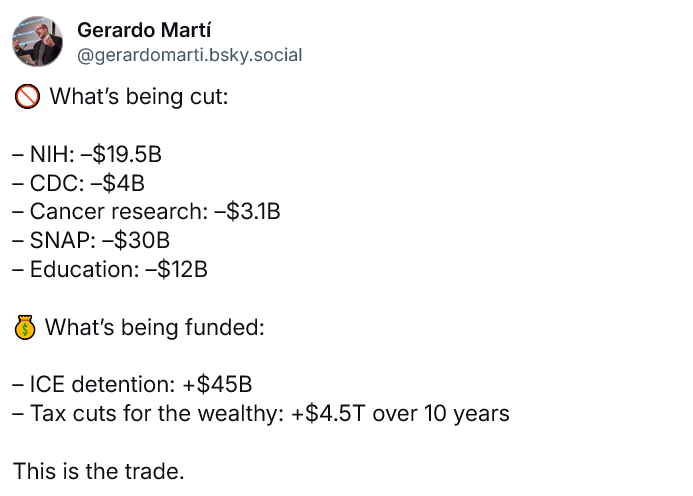
Task: Click the "over 10 years" text
Action: tap(441, 414)
